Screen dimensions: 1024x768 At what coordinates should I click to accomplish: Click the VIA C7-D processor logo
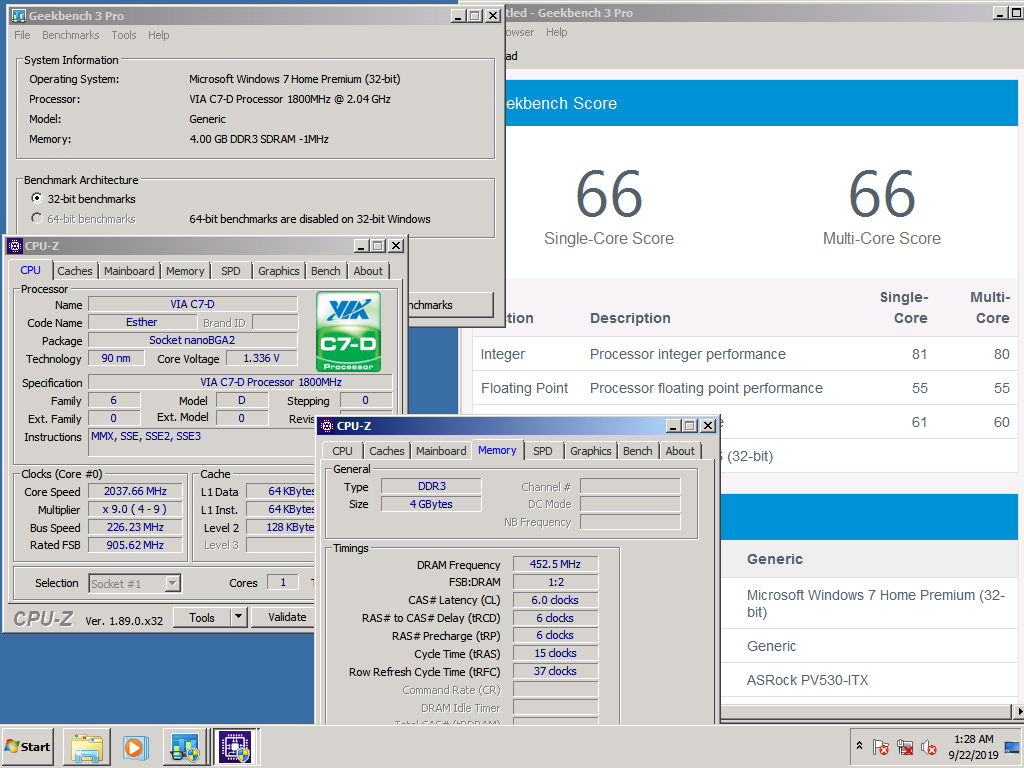(349, 332)
